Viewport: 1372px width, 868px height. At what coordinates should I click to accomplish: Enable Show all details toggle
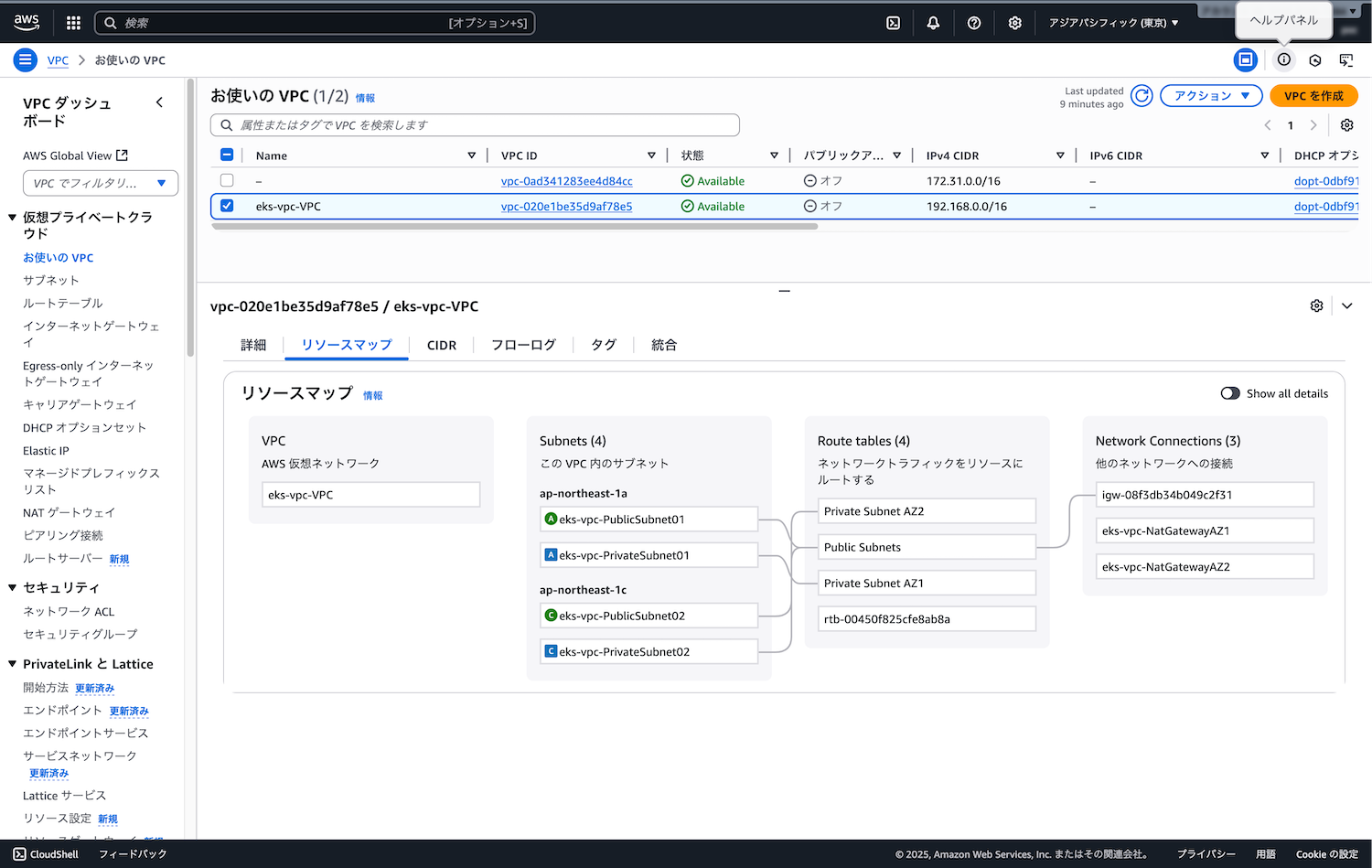(x=1230, y=393)
